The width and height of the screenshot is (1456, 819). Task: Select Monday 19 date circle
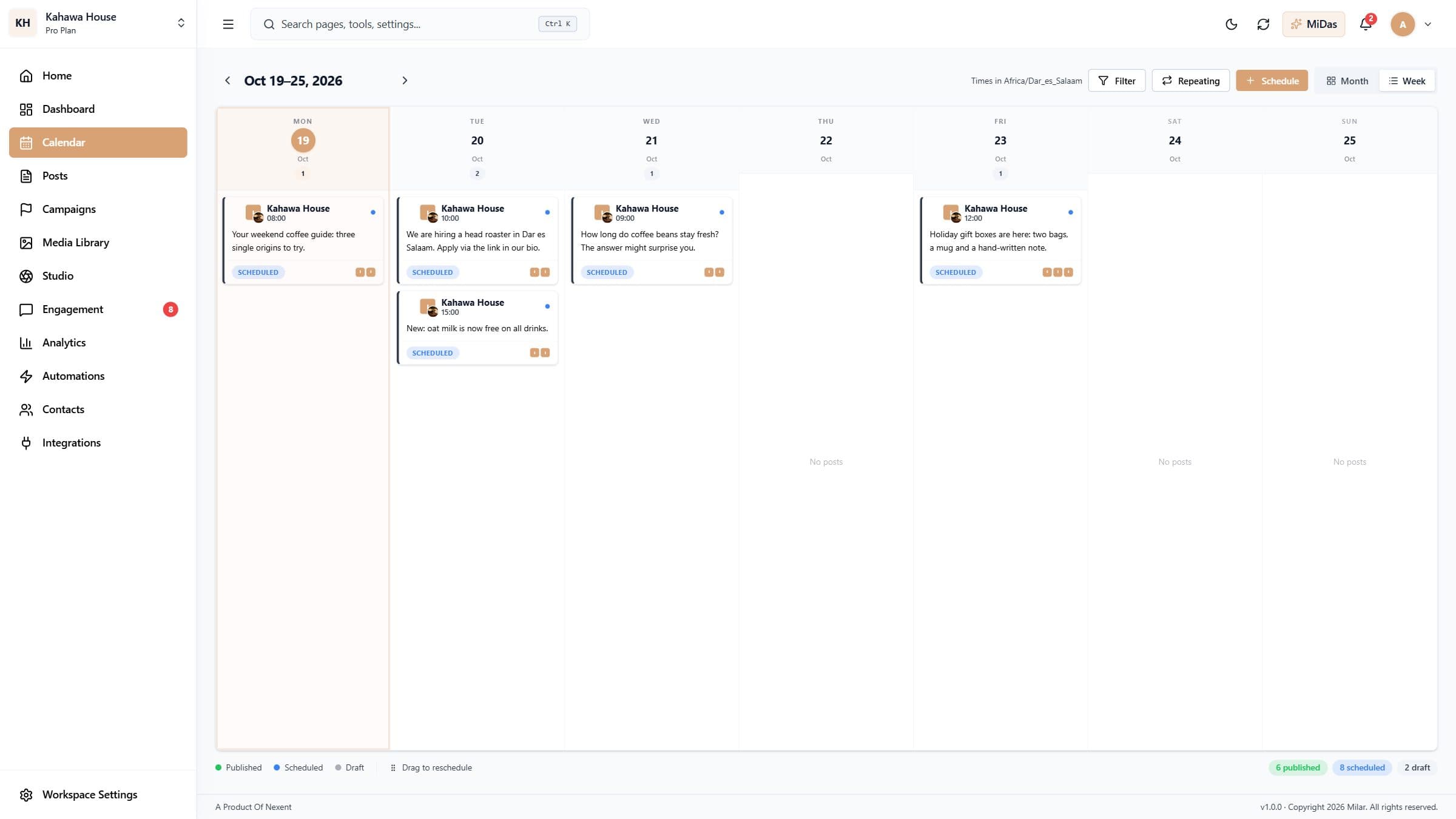(x=303, y=141)
